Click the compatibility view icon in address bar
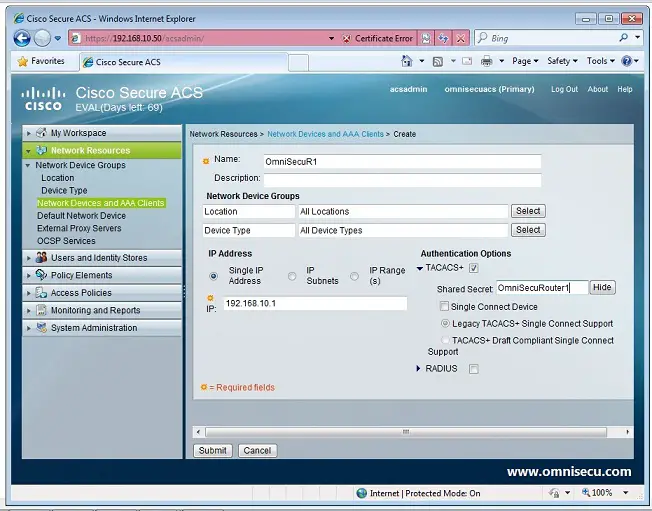The width and height of the screenshot is (652, 511). tap(426, 39)
